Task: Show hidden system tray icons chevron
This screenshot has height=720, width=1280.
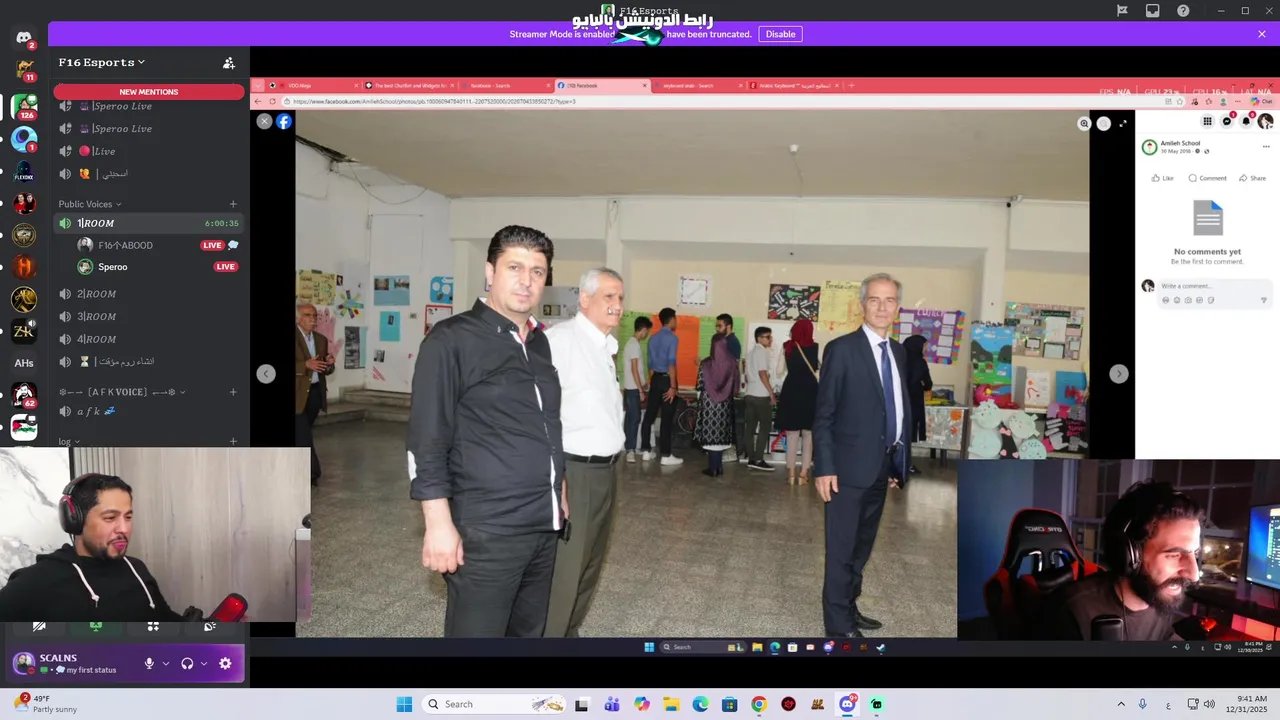Action: pos(1121,704)
